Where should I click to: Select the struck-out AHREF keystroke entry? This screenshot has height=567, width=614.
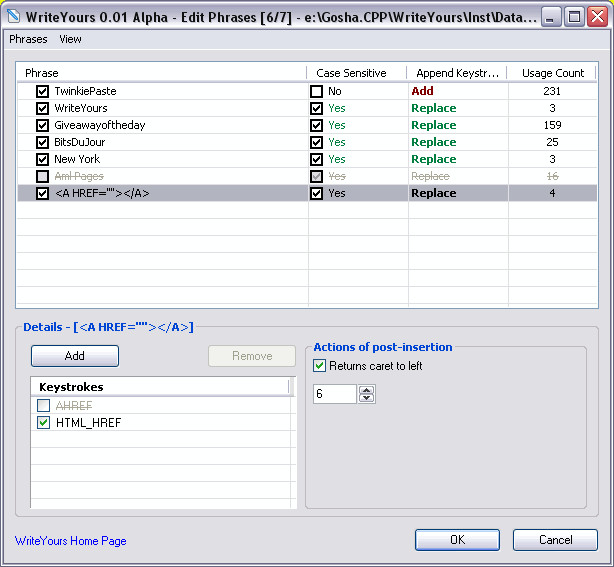pyautogui.click(x=74, y=405)
